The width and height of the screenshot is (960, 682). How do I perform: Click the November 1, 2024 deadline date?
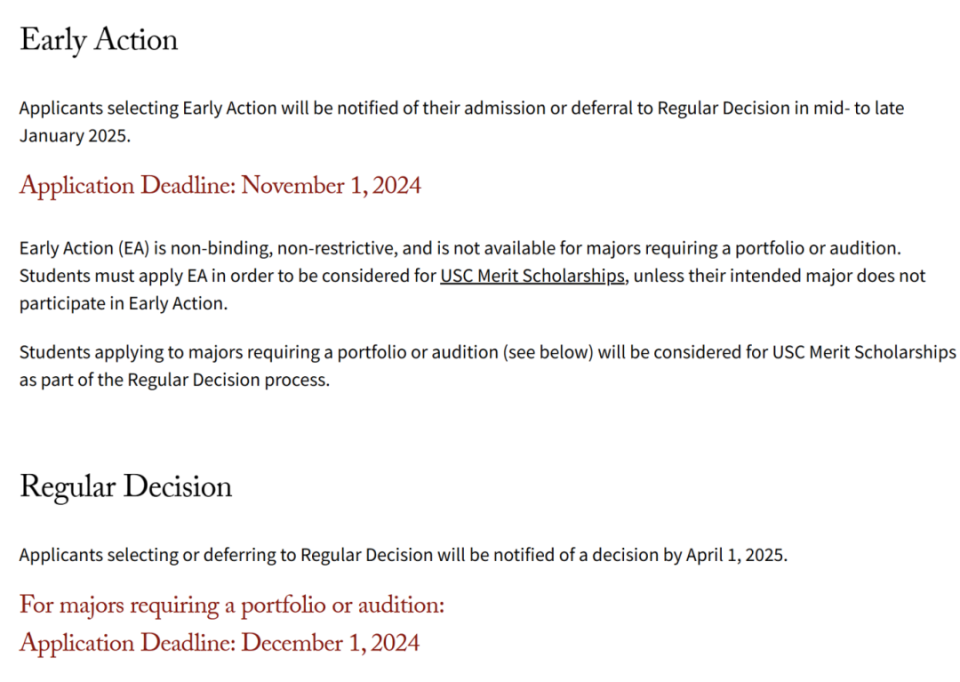point(331,186)
